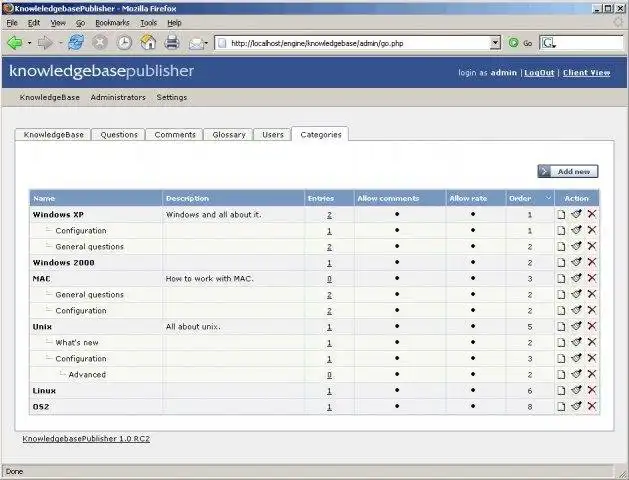The image size is (629, 480).
Task: Edit the Windows XP category
Action: coord(576,214)
